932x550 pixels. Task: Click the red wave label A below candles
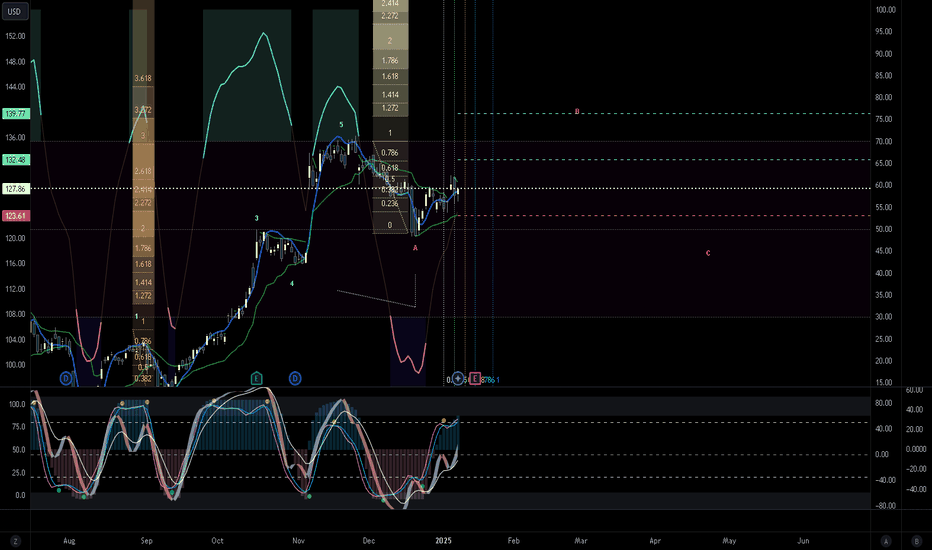tap(415, 248)
